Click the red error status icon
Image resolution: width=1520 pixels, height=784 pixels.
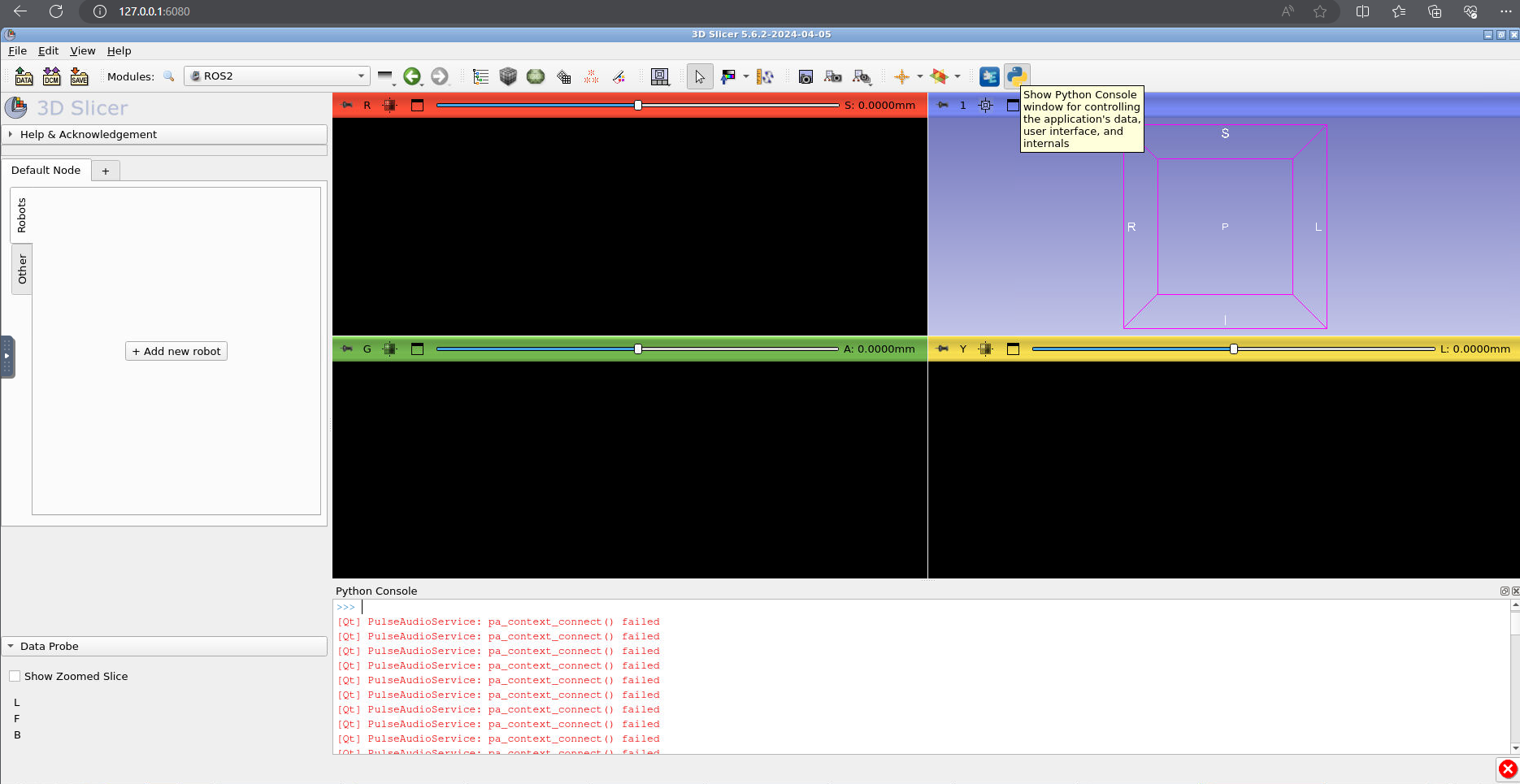point(1508,769)
